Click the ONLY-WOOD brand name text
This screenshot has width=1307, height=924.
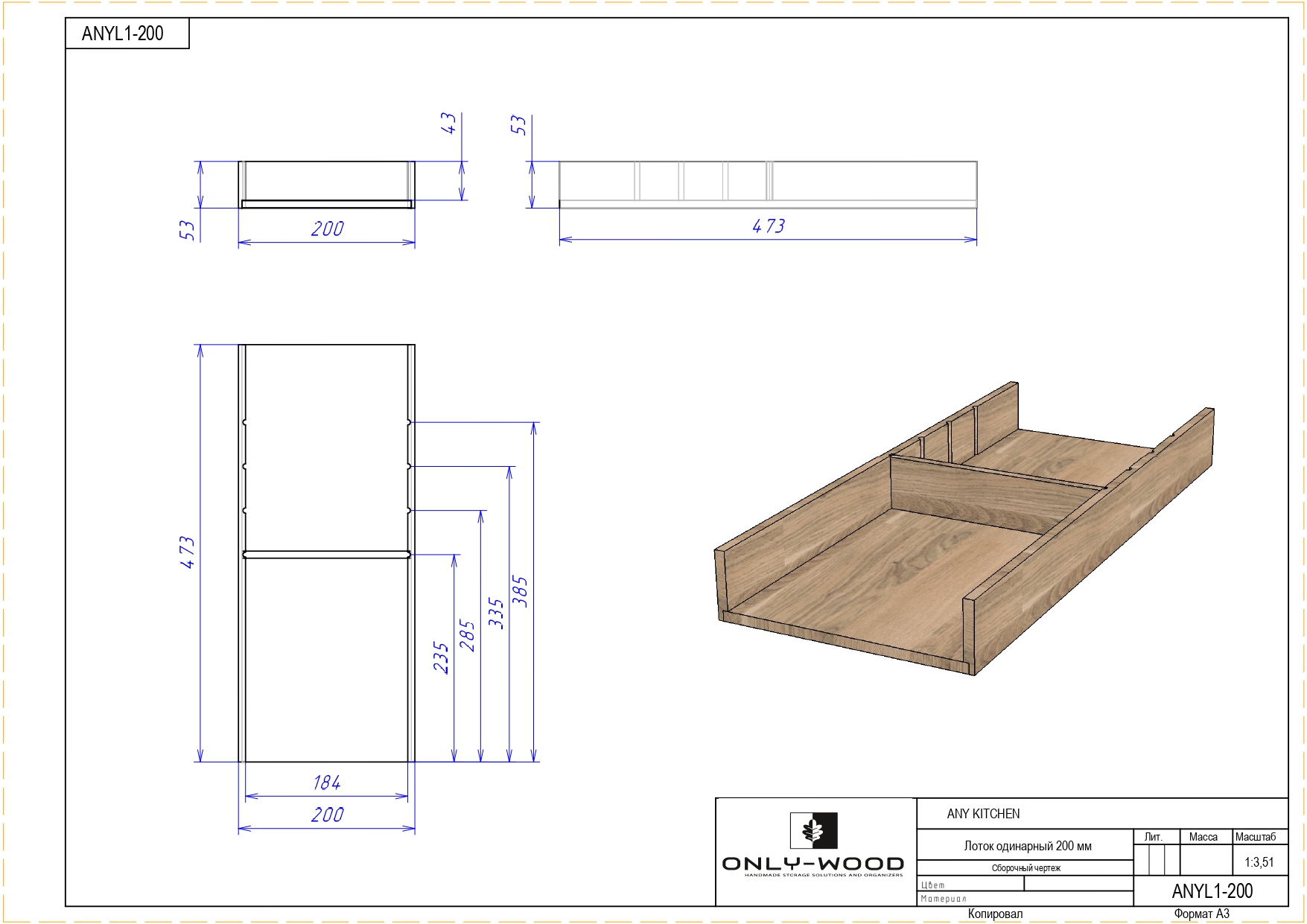812,864
